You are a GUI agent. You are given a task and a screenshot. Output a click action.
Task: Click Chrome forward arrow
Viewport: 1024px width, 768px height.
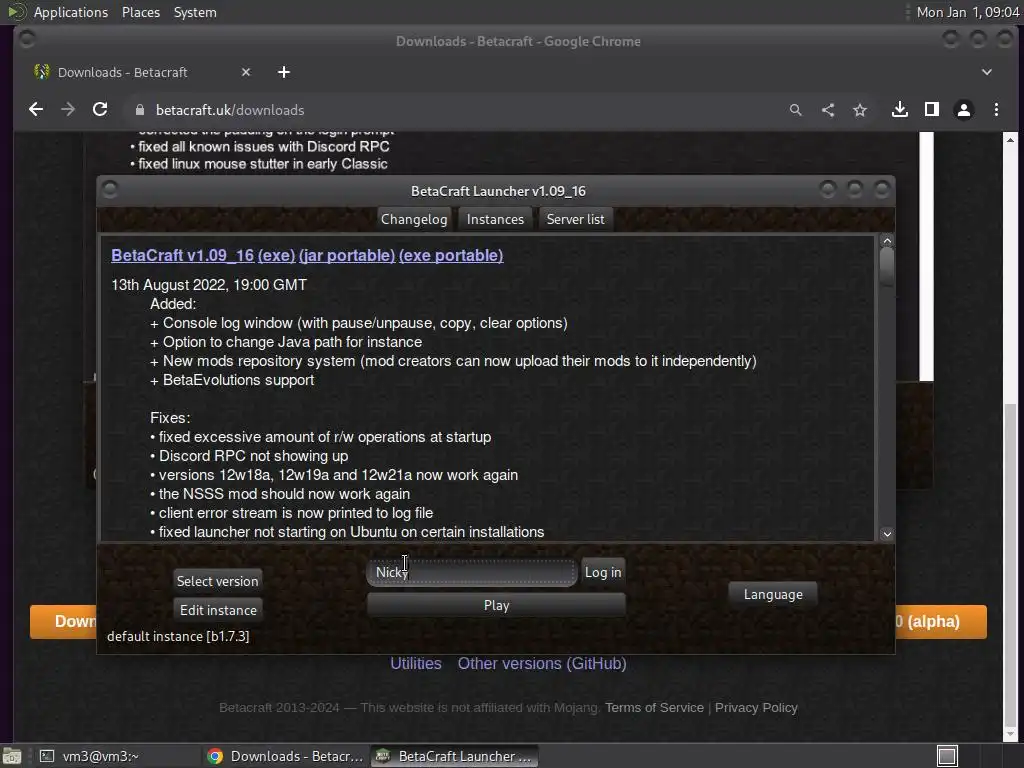[68, 110]
